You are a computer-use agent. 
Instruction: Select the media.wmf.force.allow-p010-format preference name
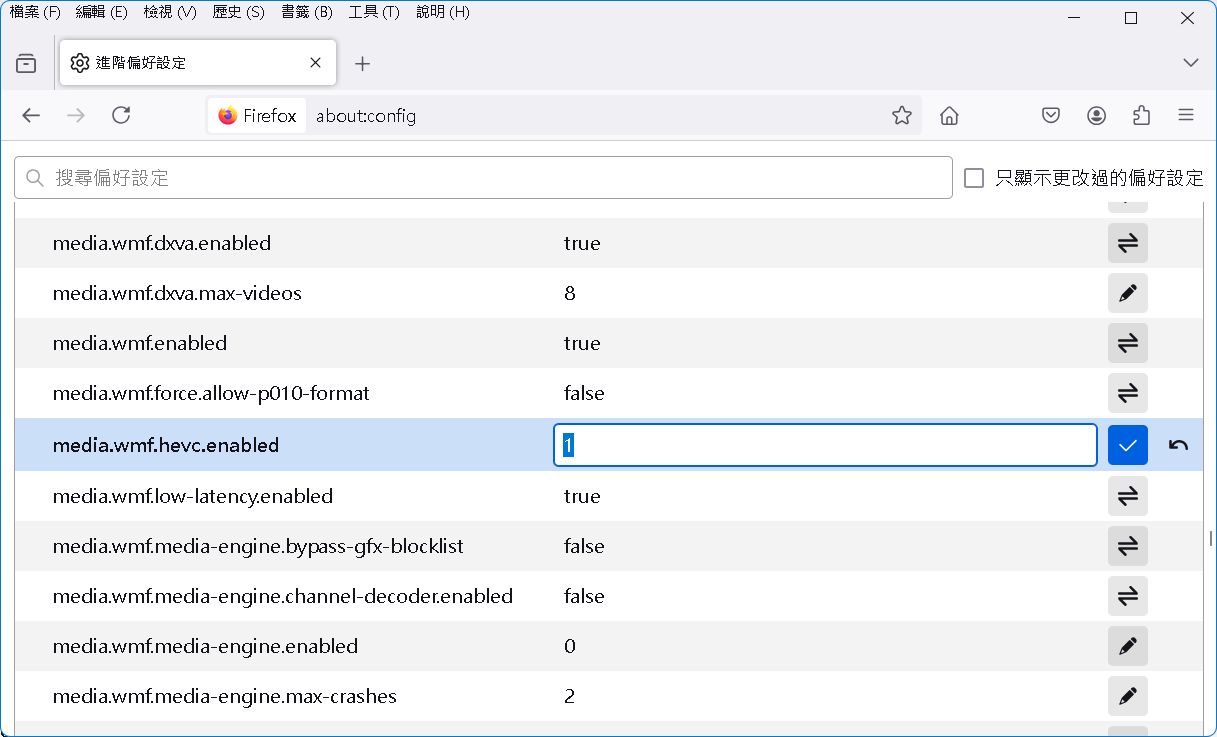(211, 393)
